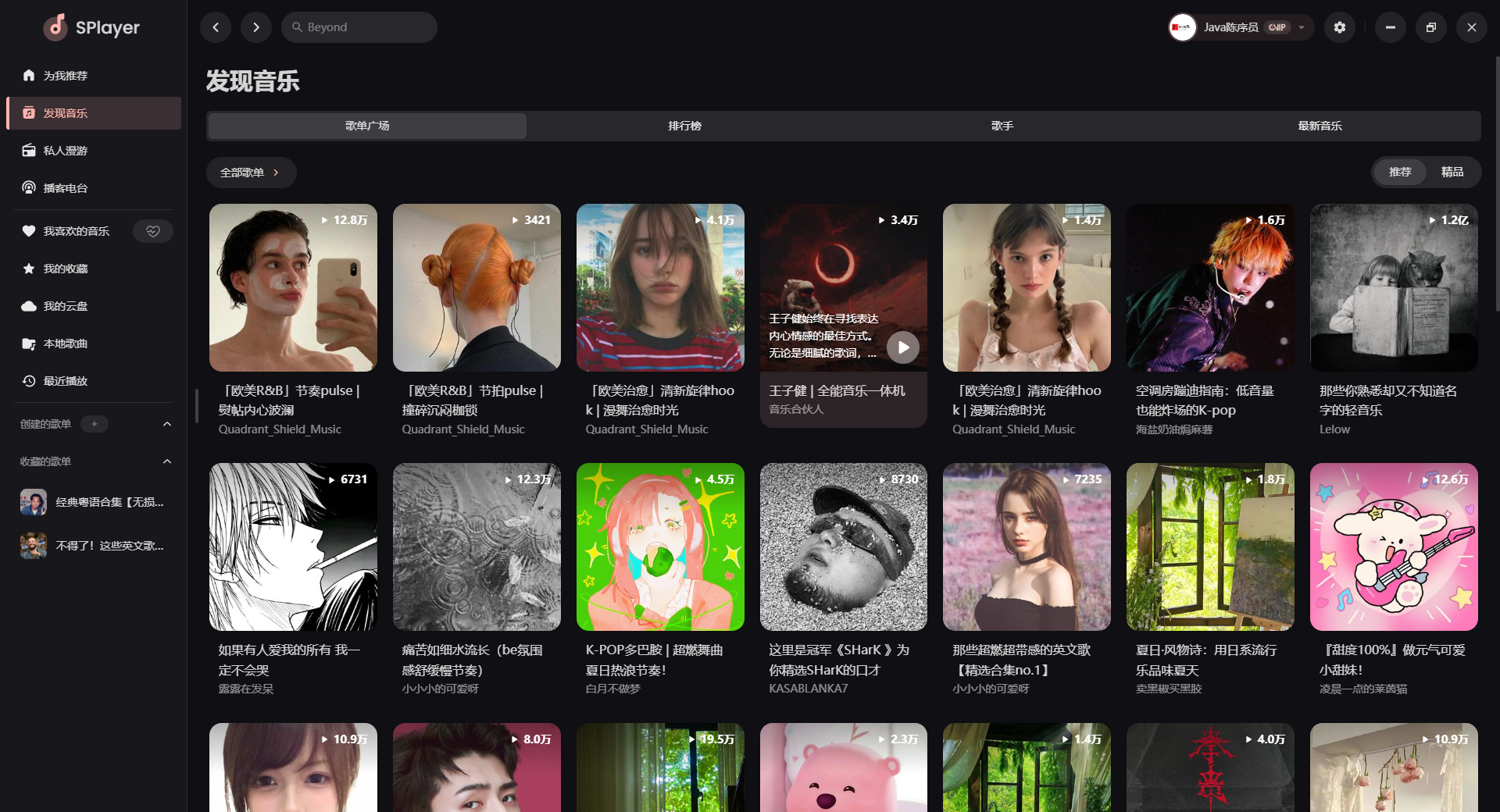Start heartbeat mode beside liked music
The width and height of the screenshot is (1500, 812).
click(x=153, y=231)
